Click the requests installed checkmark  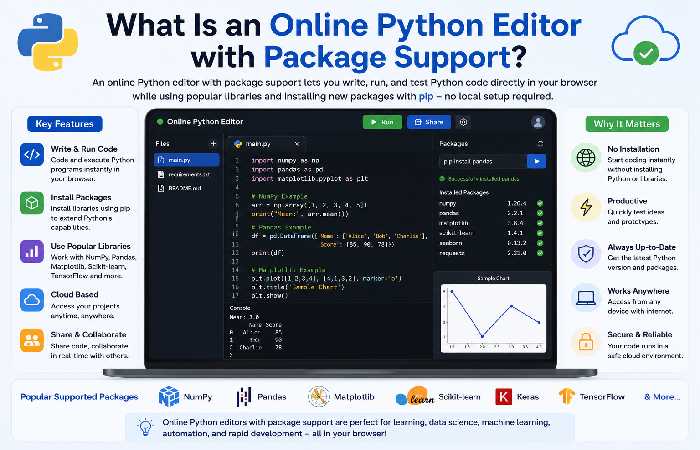(x=540, y=253)
